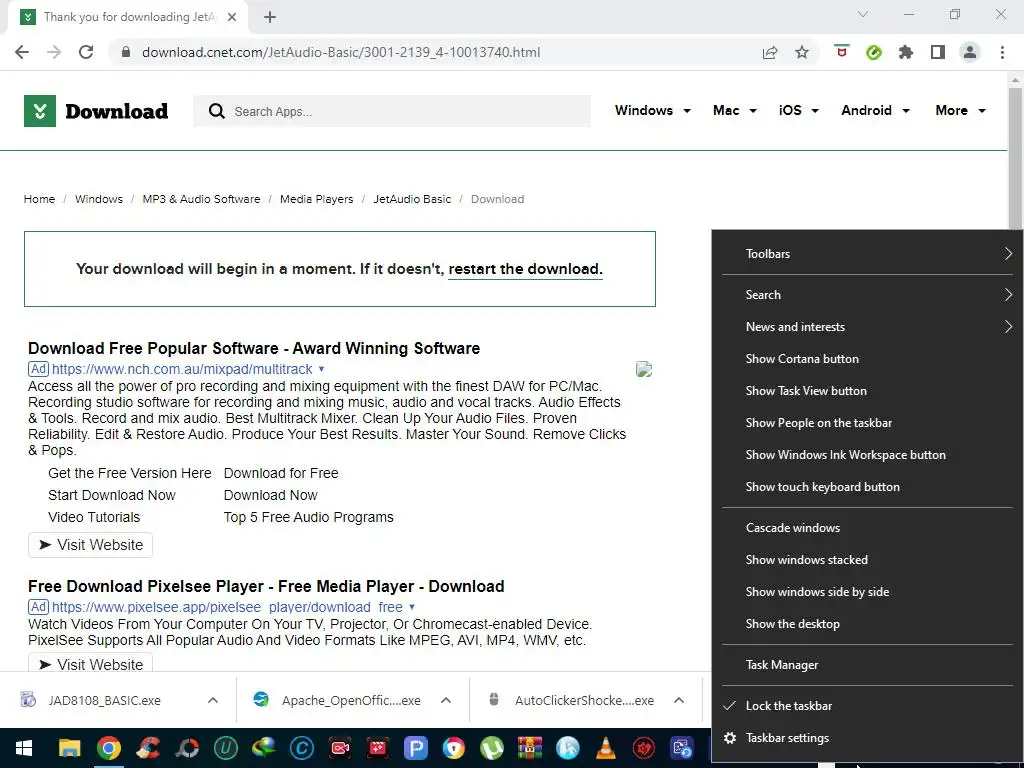Click the Chrome taskbar icon
Viewport: 1024px width, 768px height.
pyautogui.click(x=109, y=748)
